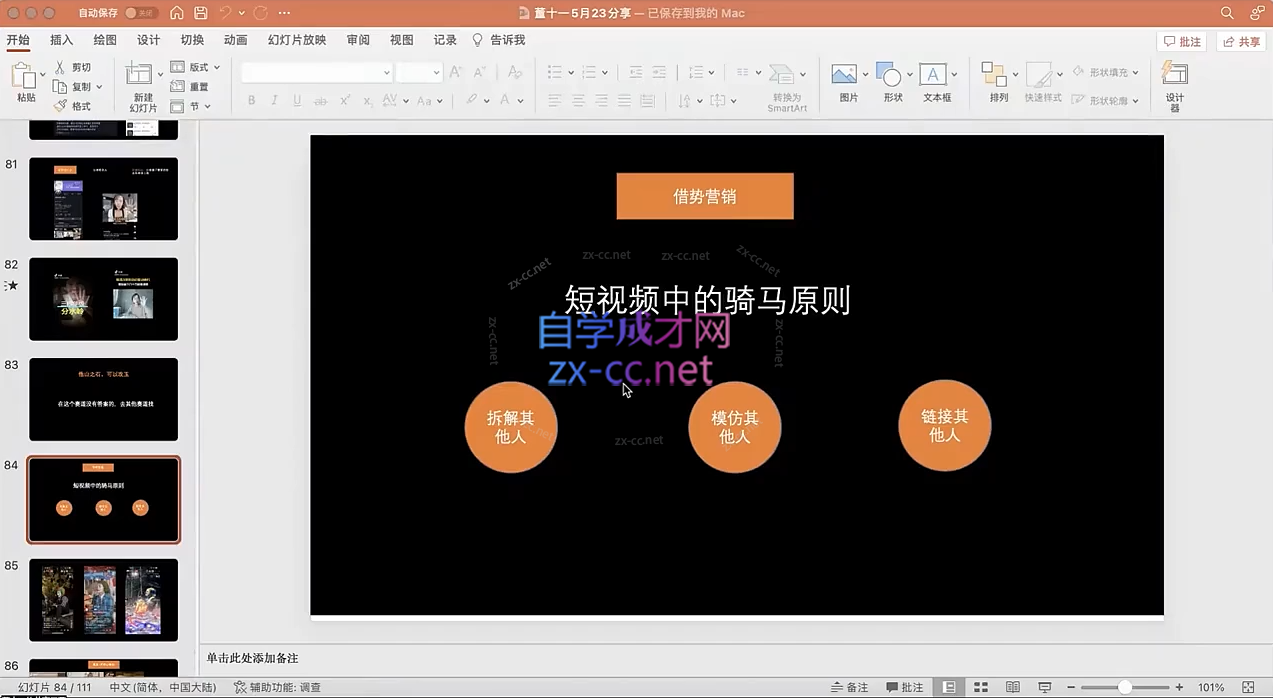Screen dimensions: 1273x698
Task: Toggle strikethrough formatting button
Action: pos(321,100)
